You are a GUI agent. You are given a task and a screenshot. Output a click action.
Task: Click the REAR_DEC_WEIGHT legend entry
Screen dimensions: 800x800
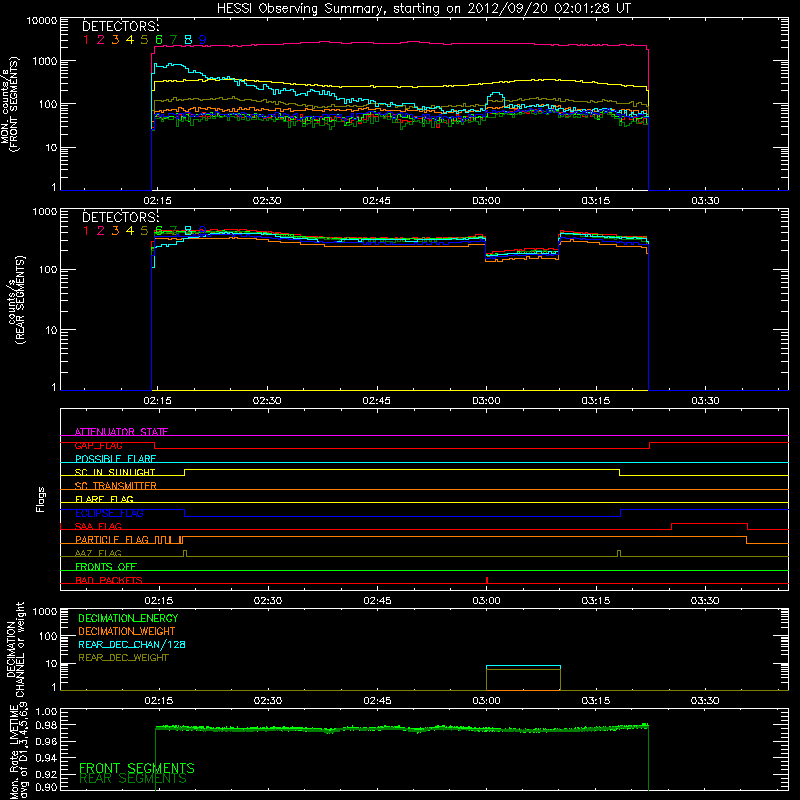click(123, 658)
